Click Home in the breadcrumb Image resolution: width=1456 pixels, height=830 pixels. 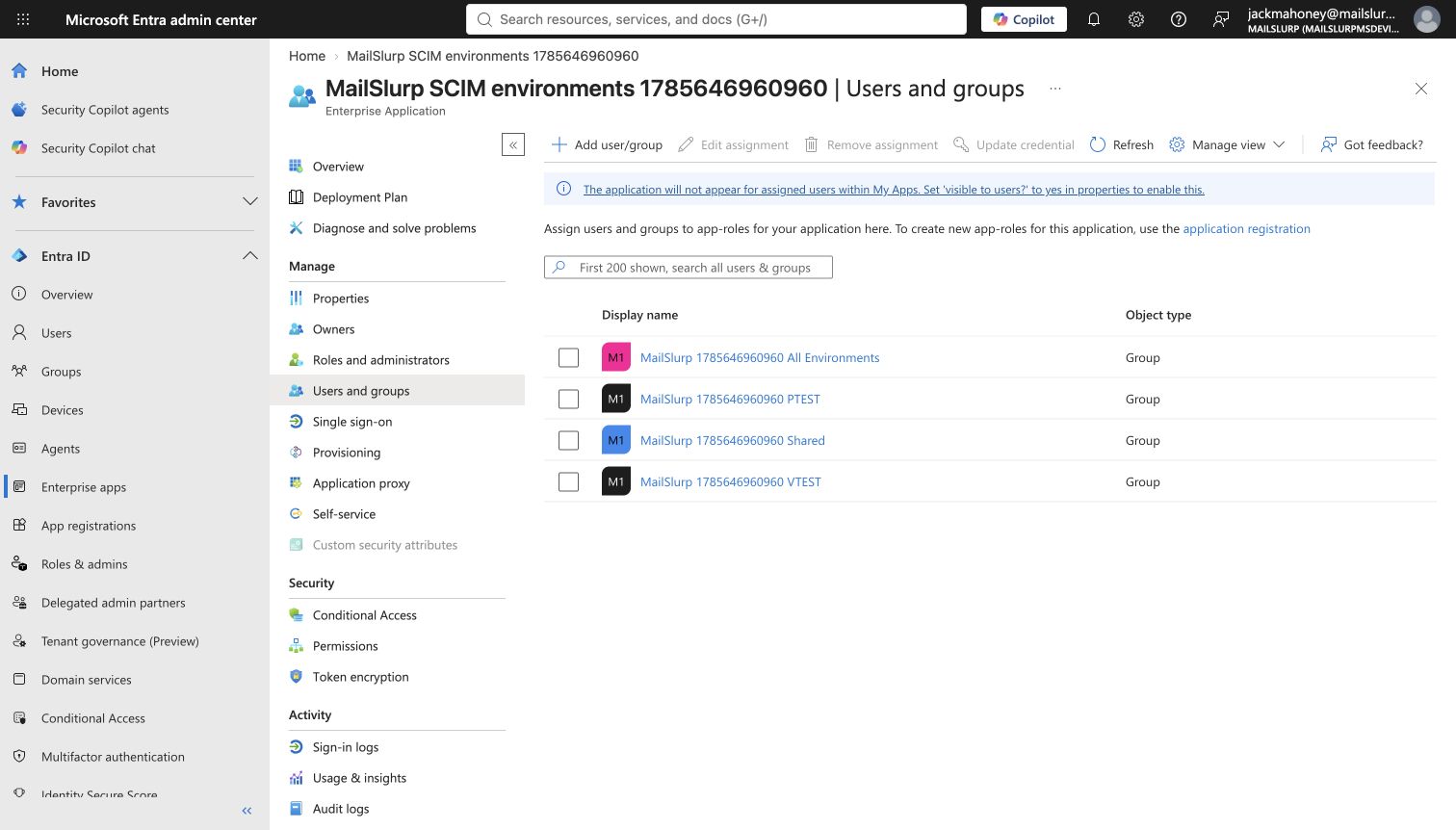coord(307,56)
